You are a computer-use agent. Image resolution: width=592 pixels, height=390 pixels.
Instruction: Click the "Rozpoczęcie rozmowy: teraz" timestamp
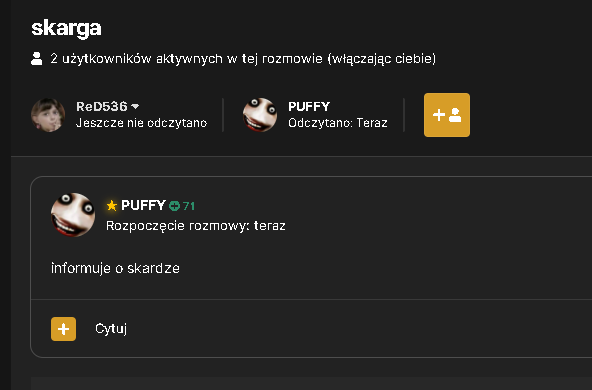click(196, 226)
